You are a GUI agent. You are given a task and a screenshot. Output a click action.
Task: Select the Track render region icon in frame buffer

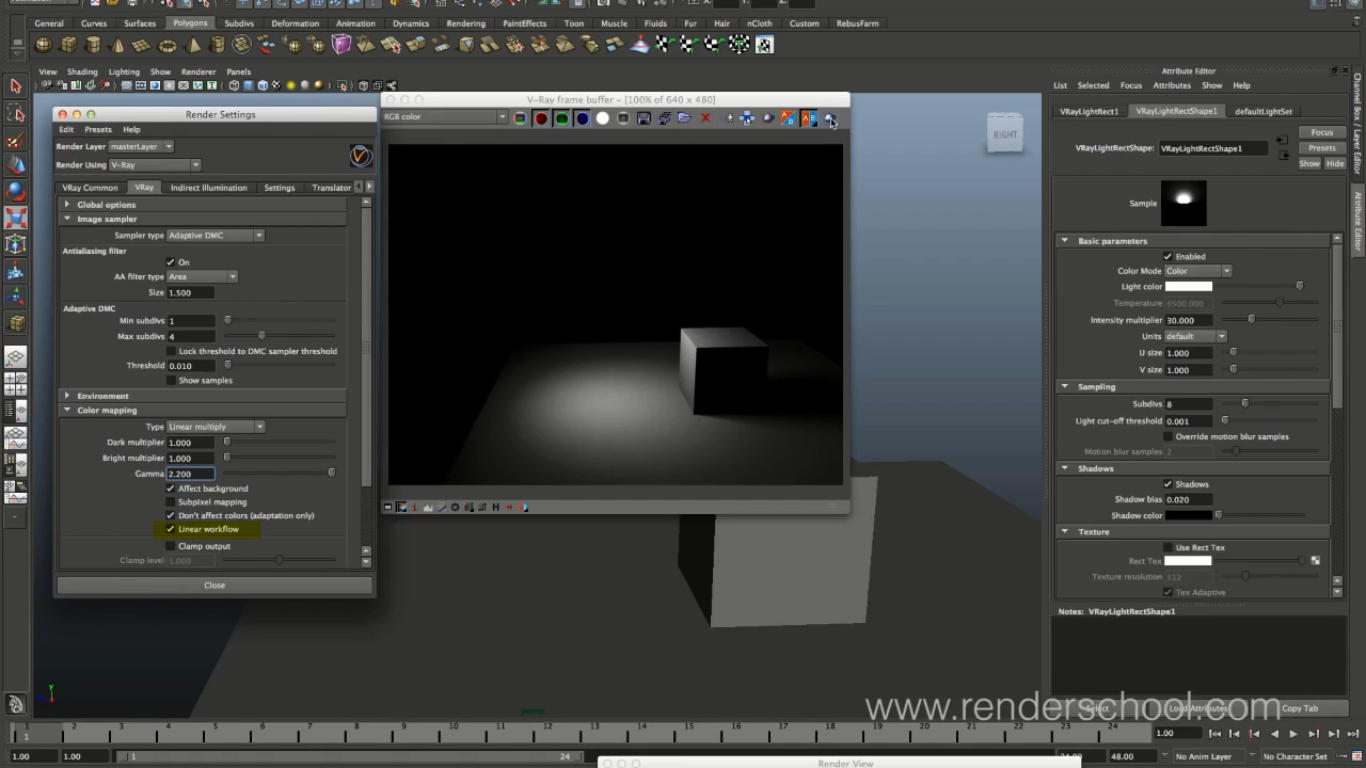pos(748,118)
